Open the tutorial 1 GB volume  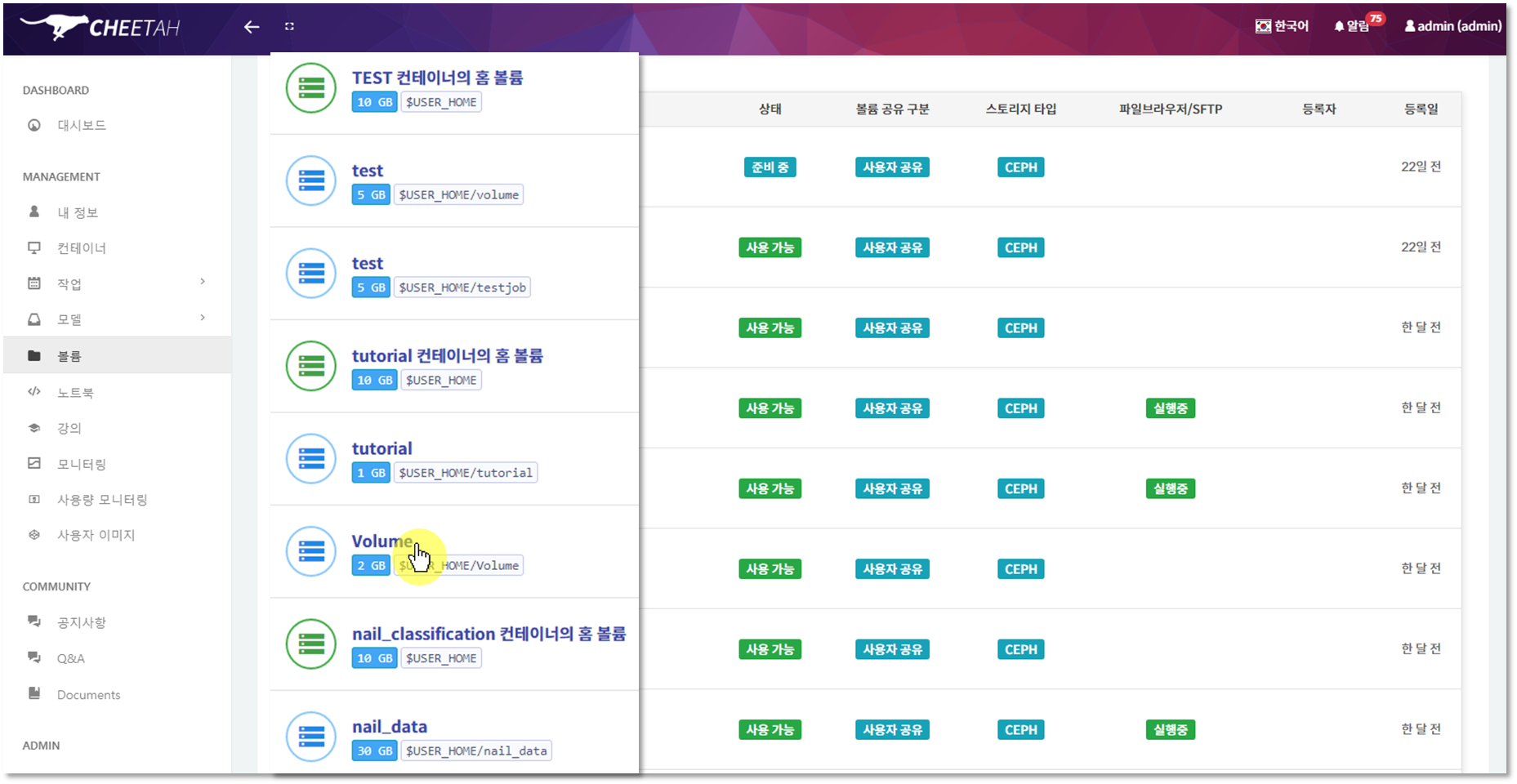click(x=382, y=448)
